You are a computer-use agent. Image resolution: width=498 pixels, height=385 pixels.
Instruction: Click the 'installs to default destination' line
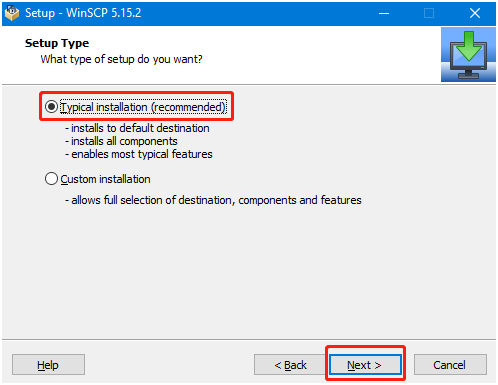point(137,128)
